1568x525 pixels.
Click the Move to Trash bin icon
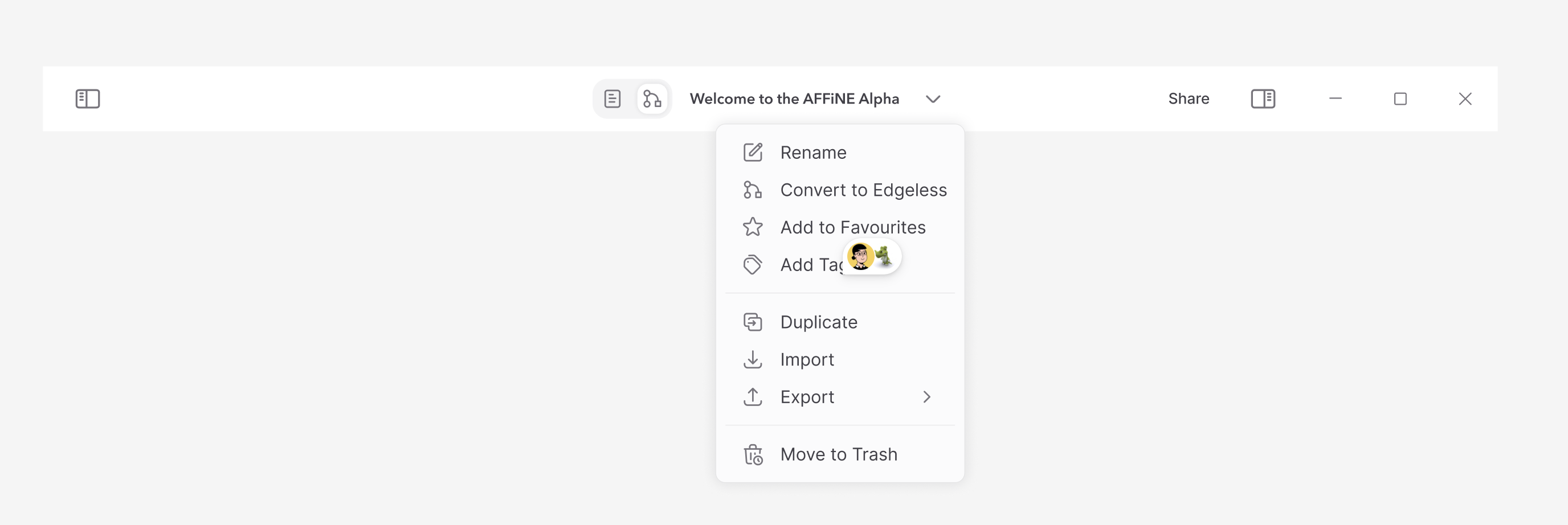click(x=753, y=454)
